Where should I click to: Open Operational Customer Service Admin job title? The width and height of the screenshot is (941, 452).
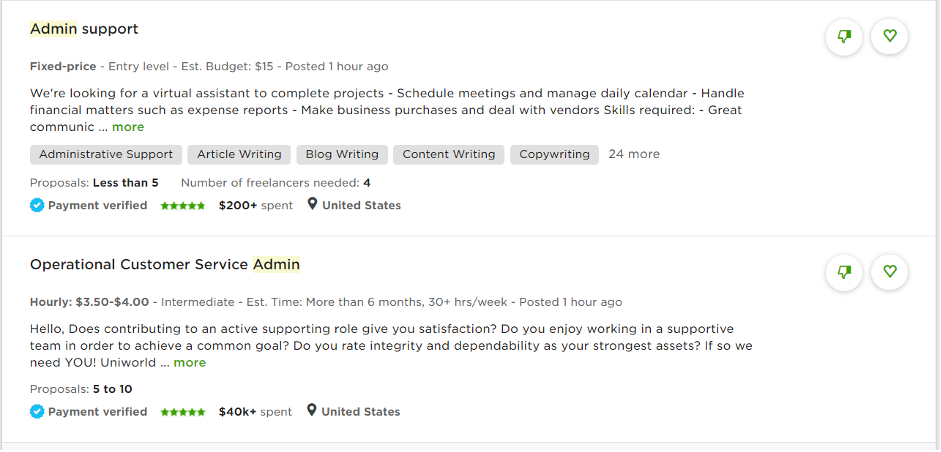(165, 265)
